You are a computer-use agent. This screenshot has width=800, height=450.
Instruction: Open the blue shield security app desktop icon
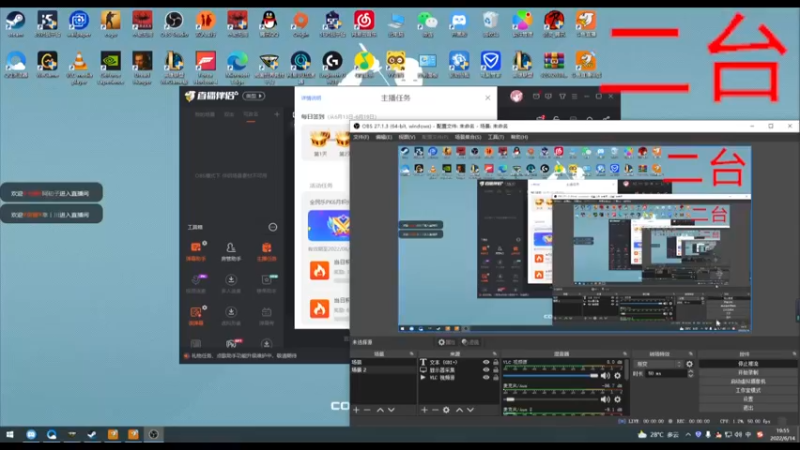(x=490, y=65)
